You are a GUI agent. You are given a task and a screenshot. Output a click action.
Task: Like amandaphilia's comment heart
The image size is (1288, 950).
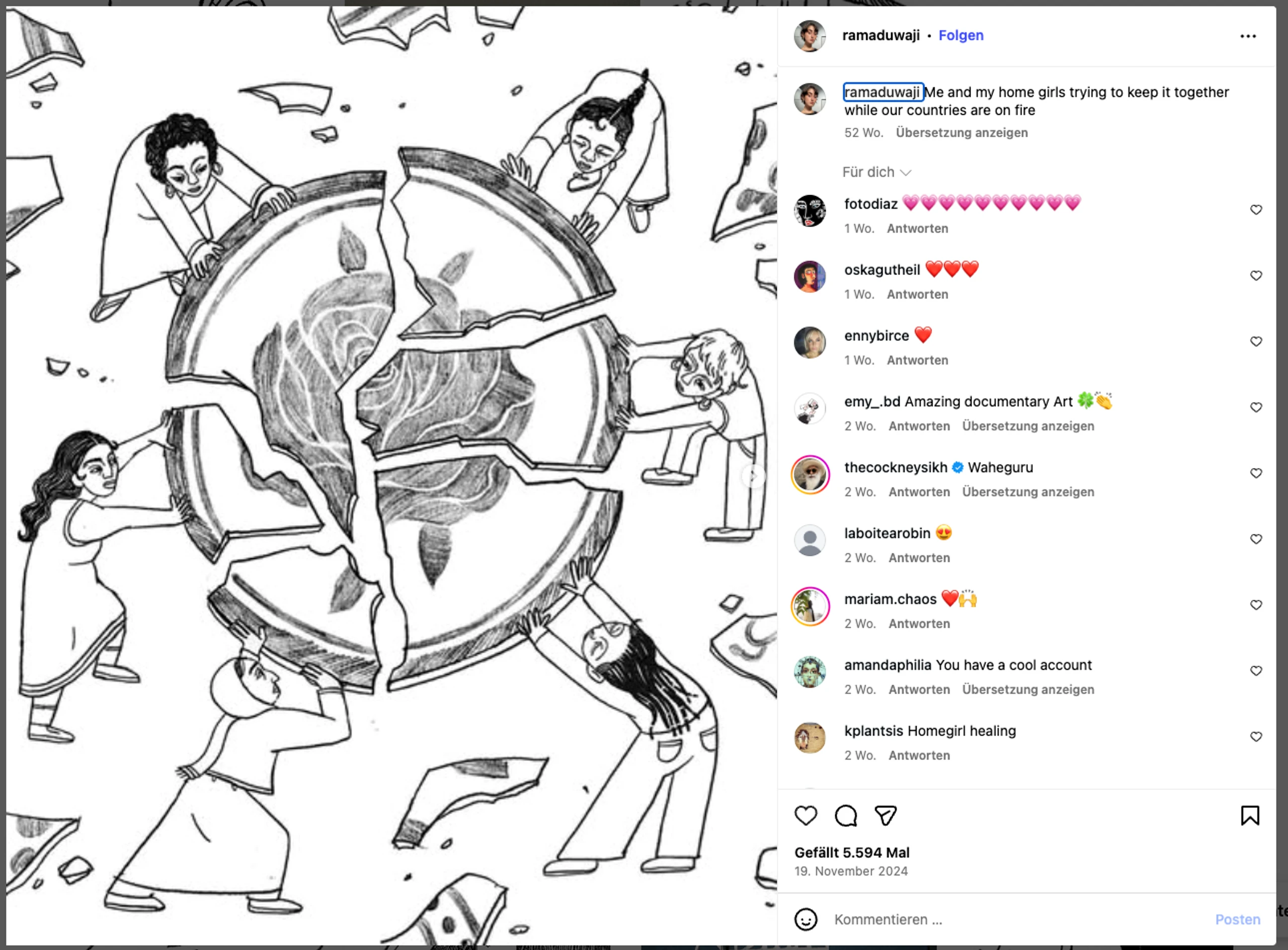tap(1256, 671)
